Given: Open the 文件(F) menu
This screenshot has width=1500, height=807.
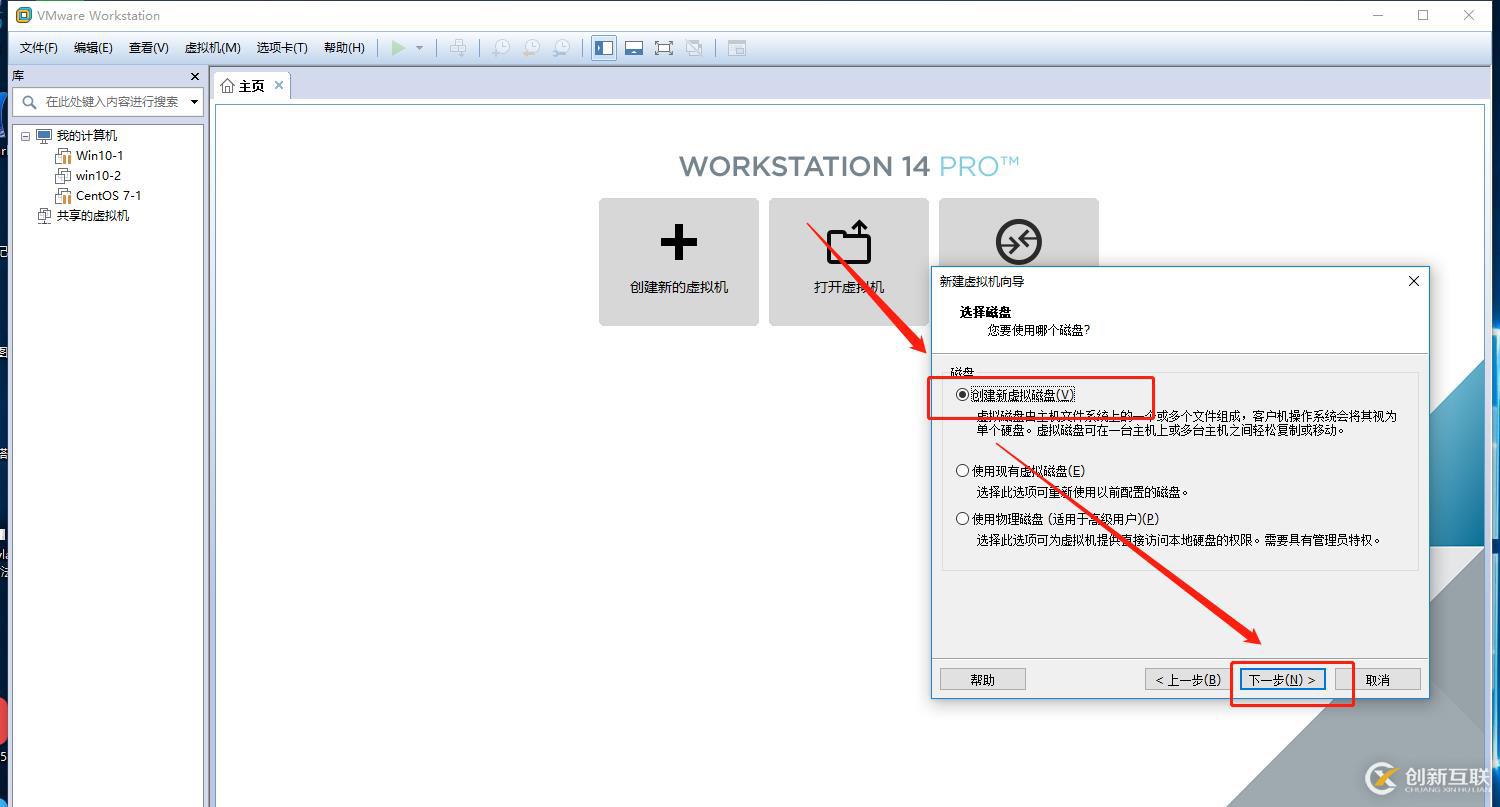Looking at the screenshot, I should point(39,48).
